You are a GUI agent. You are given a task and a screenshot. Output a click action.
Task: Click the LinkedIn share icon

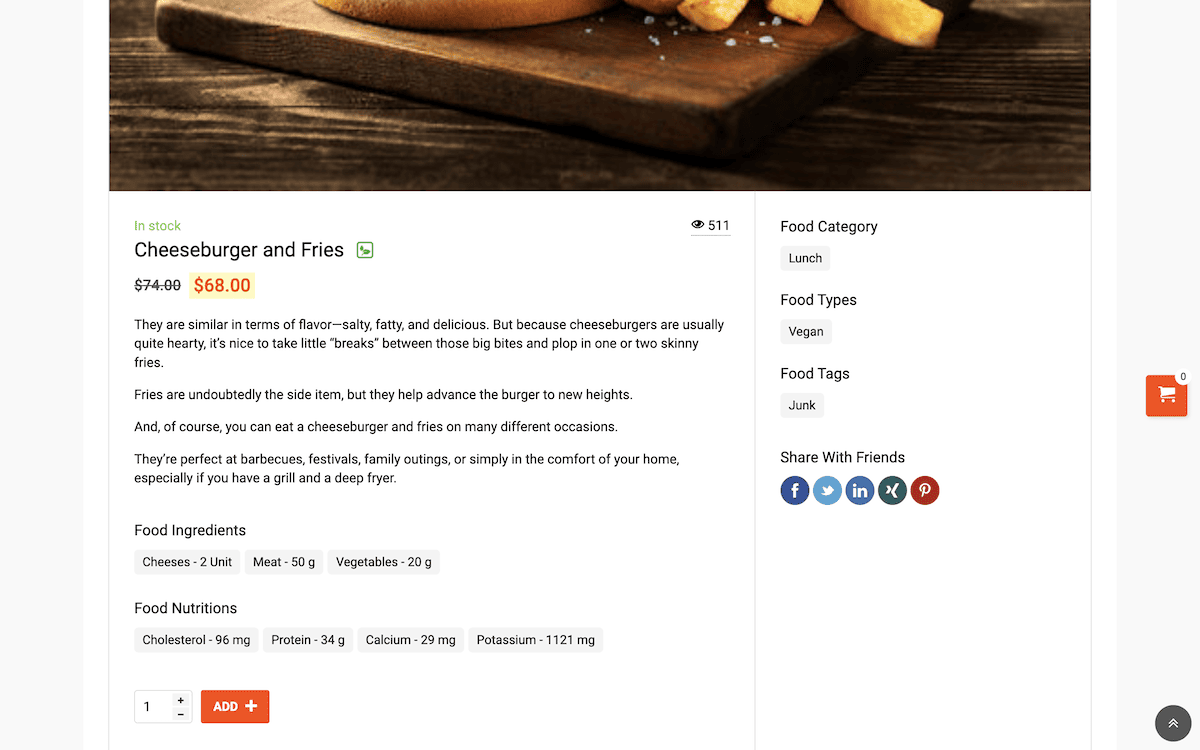pyautogui.click(x=860, y=491)
